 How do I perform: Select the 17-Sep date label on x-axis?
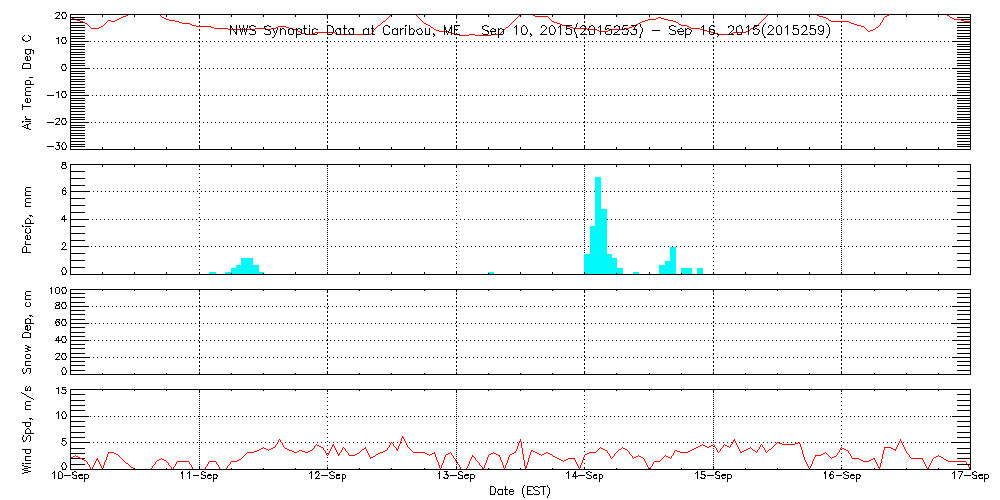[968, 477]
